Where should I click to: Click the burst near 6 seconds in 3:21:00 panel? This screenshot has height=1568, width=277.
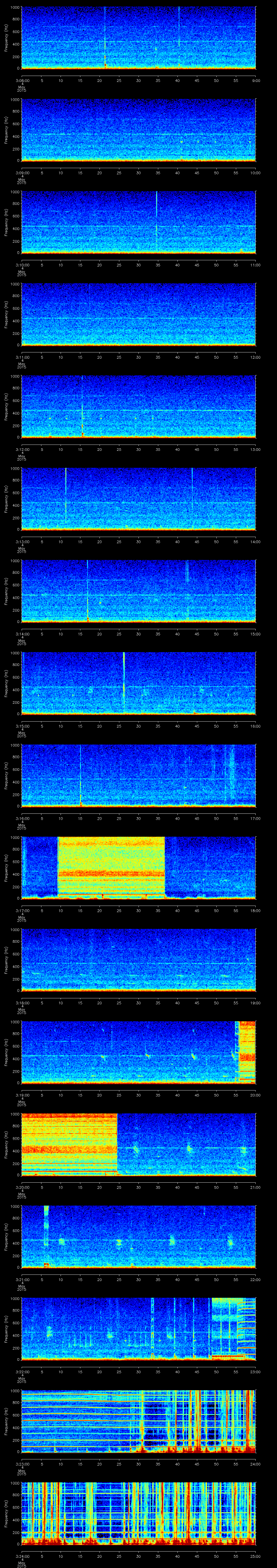(46, 1237)
